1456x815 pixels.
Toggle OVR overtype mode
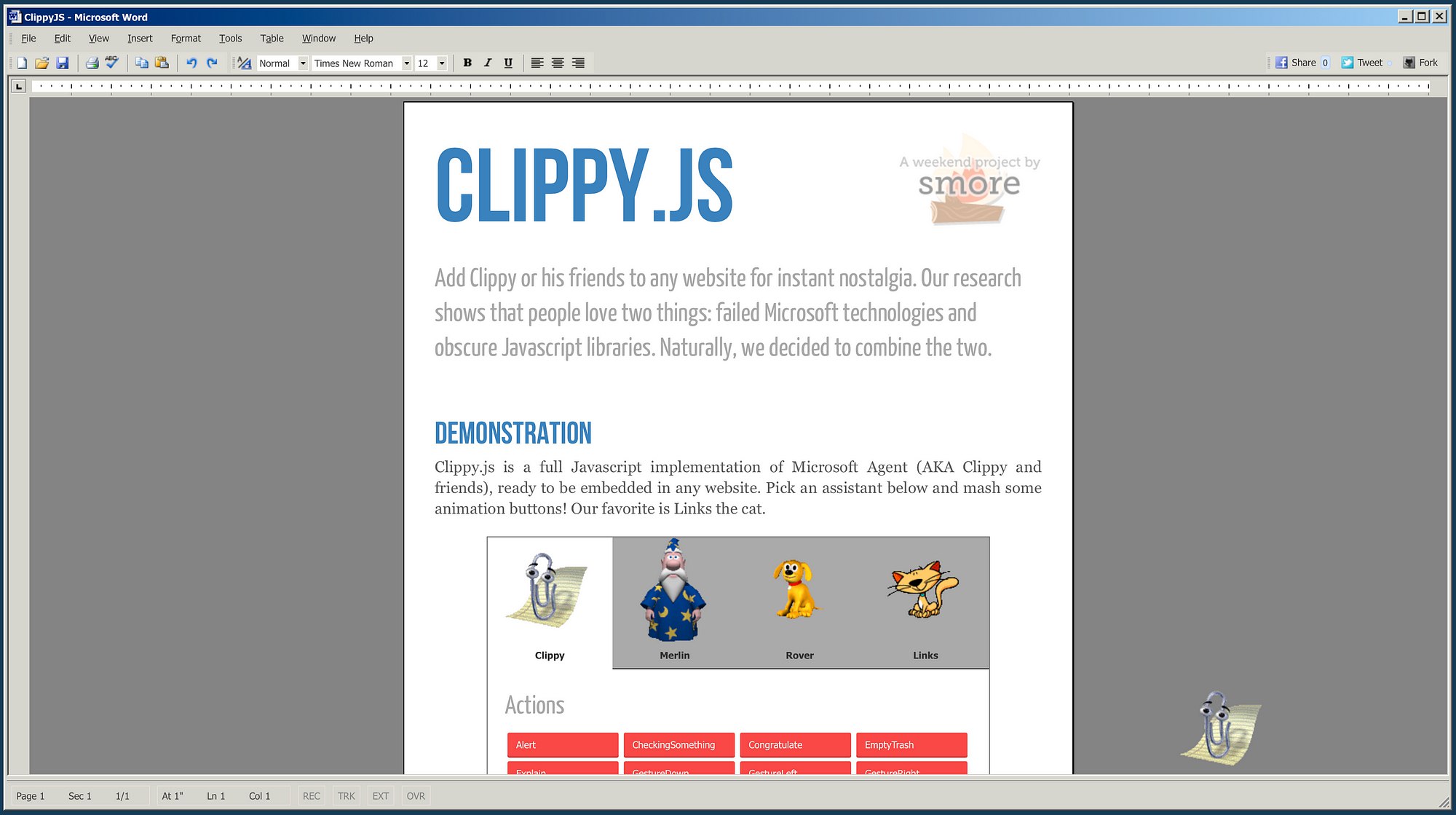click(416, 796)
